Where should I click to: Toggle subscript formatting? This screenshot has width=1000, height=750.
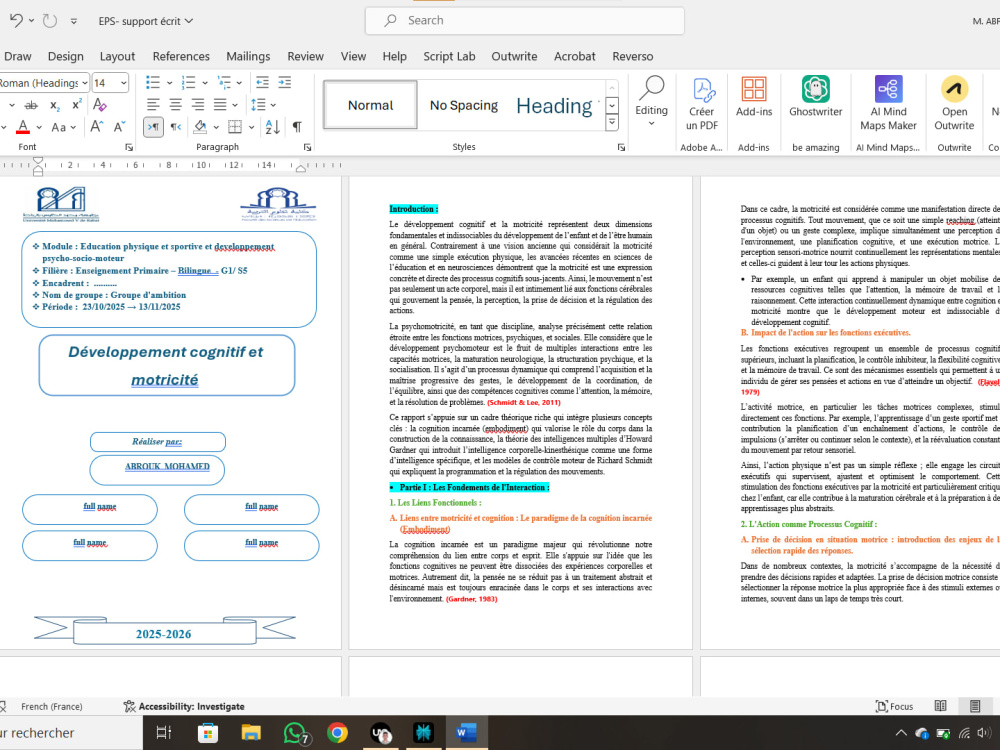pos(55,105)
